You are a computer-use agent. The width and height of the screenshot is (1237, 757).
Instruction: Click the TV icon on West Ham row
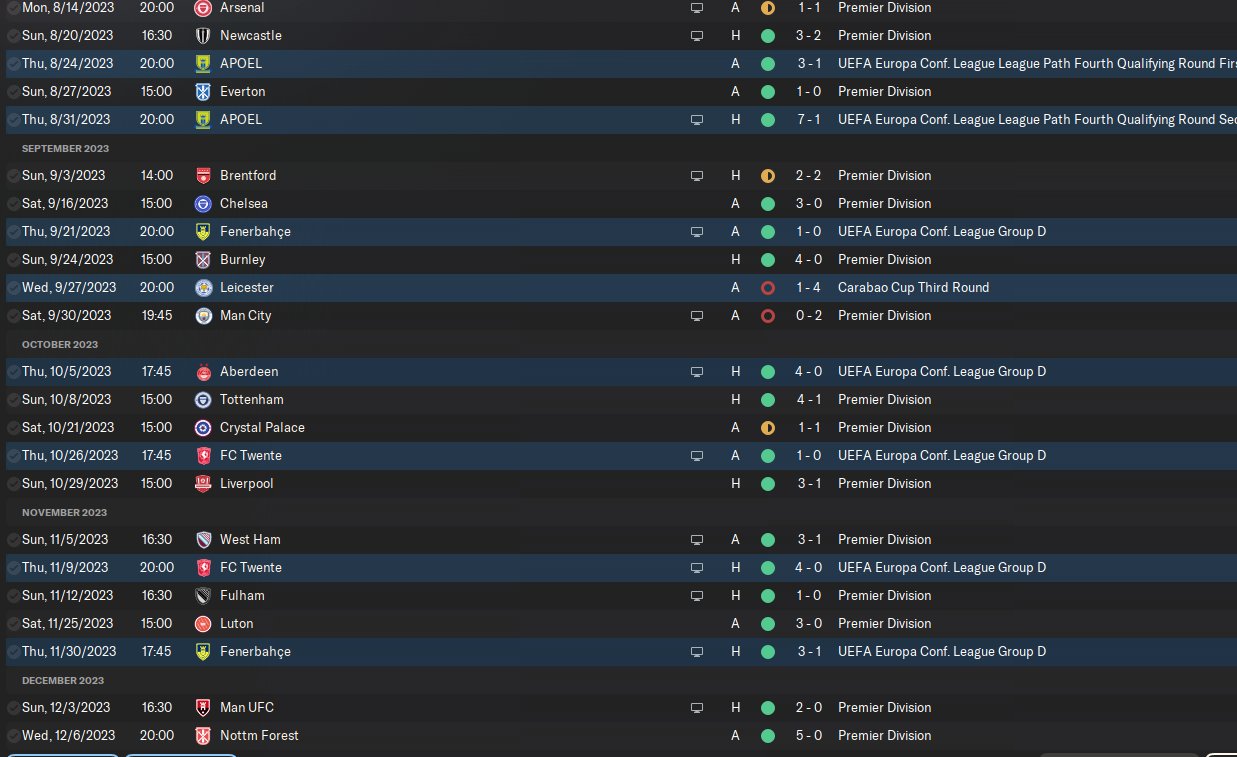(697, 539)
